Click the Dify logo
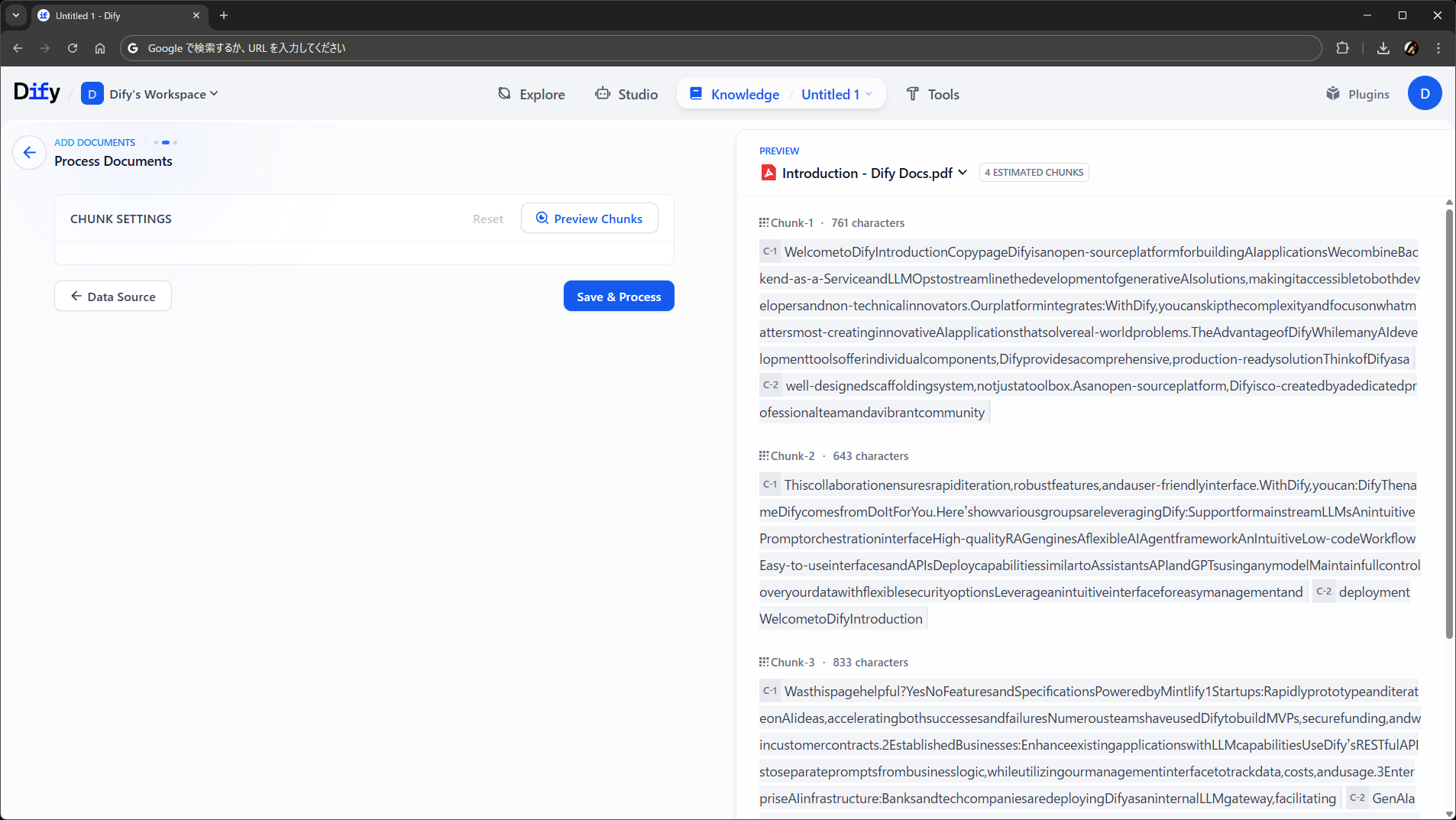 37,92
